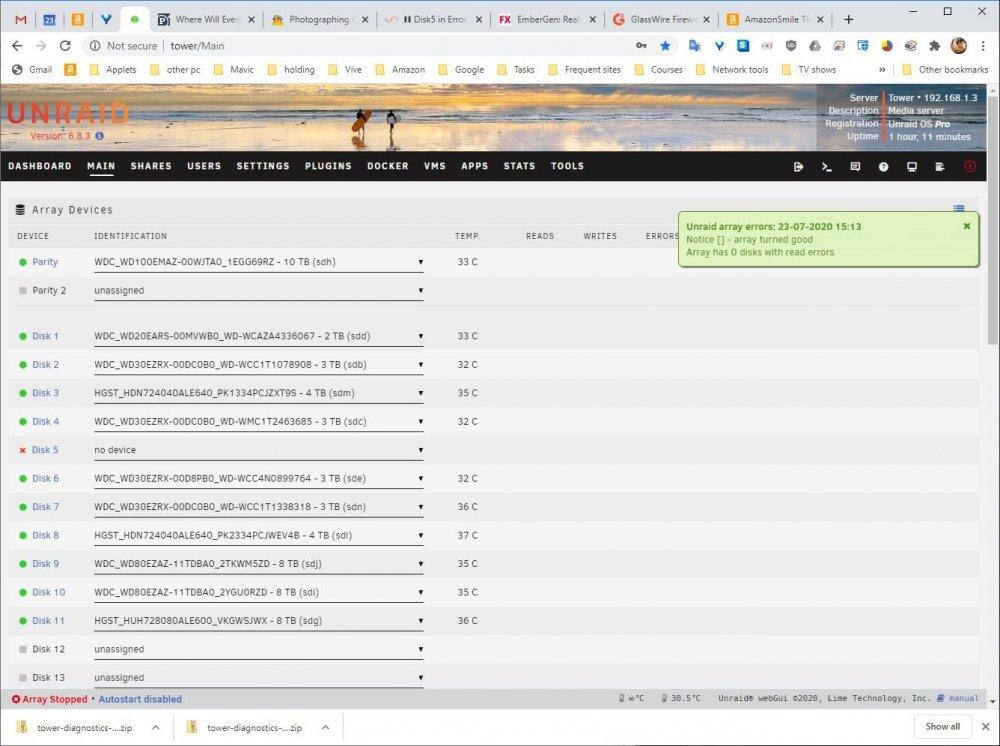Open the Disk 5 no device dropdown
Screen dimensions: 1000x746
coord(258,450)
